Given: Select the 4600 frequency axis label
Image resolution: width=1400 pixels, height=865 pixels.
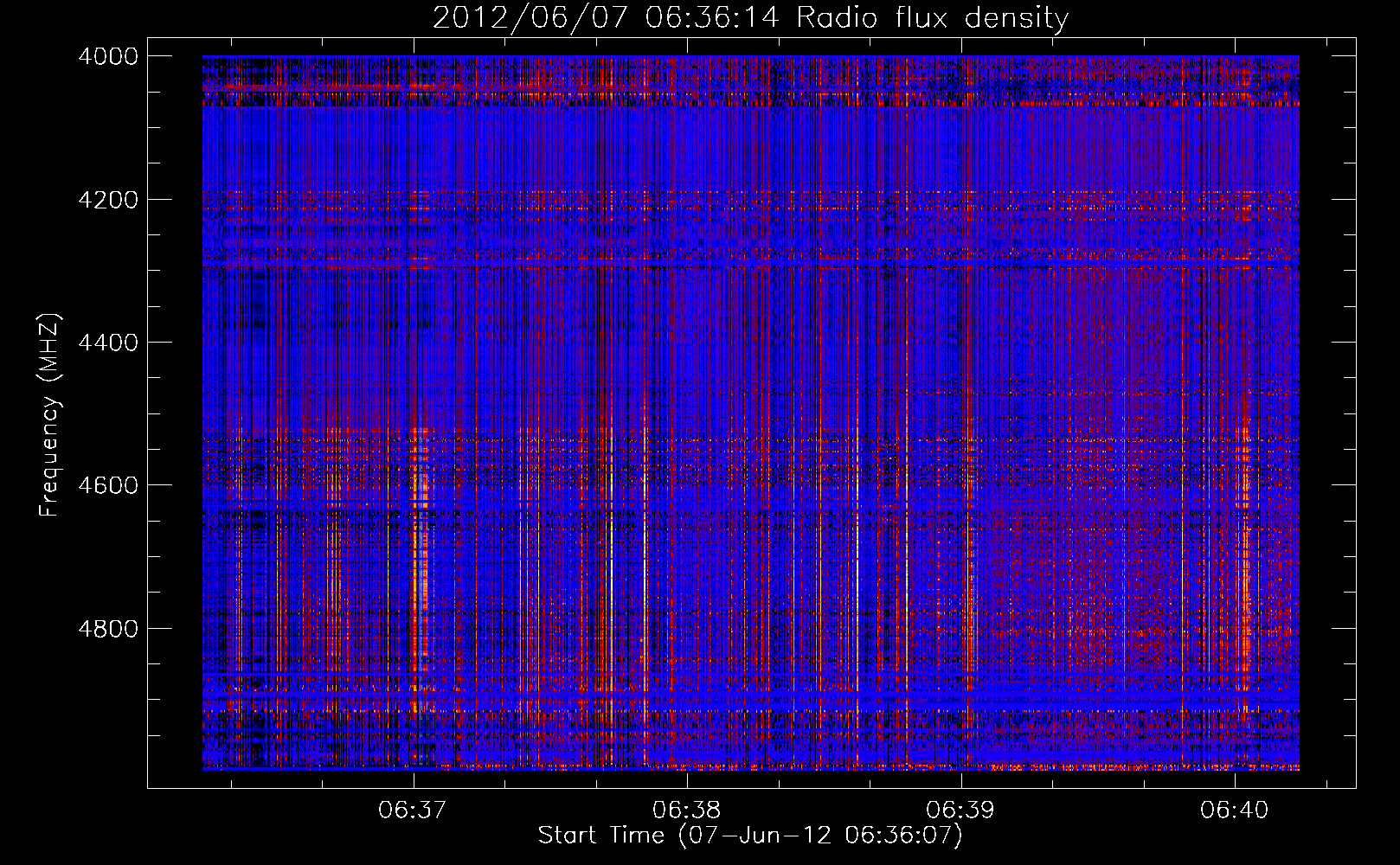Looking at the screenshot, I should tap(108, 485).
